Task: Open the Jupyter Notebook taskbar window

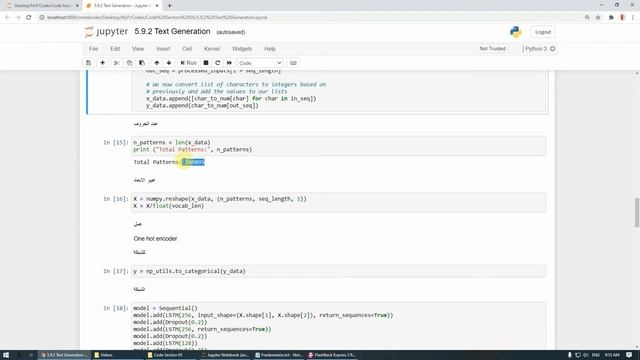Action: click(225, 355)
